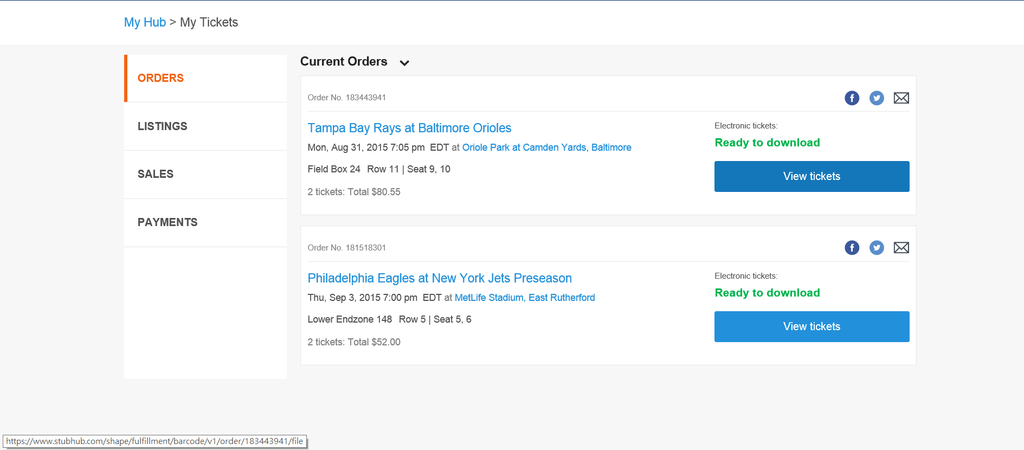The width and height of the screenshot is (1024, 450).
Task: Expand the Current Orders dropdown arrow
Action: (404, 63)
